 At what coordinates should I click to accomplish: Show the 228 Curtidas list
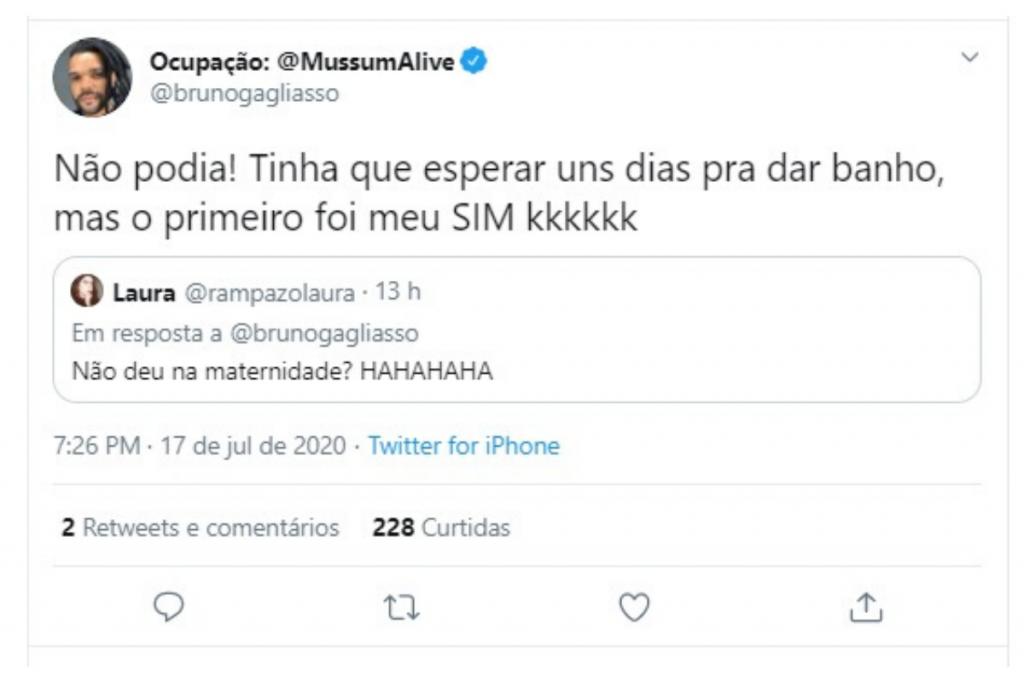[x=441, y=527]
